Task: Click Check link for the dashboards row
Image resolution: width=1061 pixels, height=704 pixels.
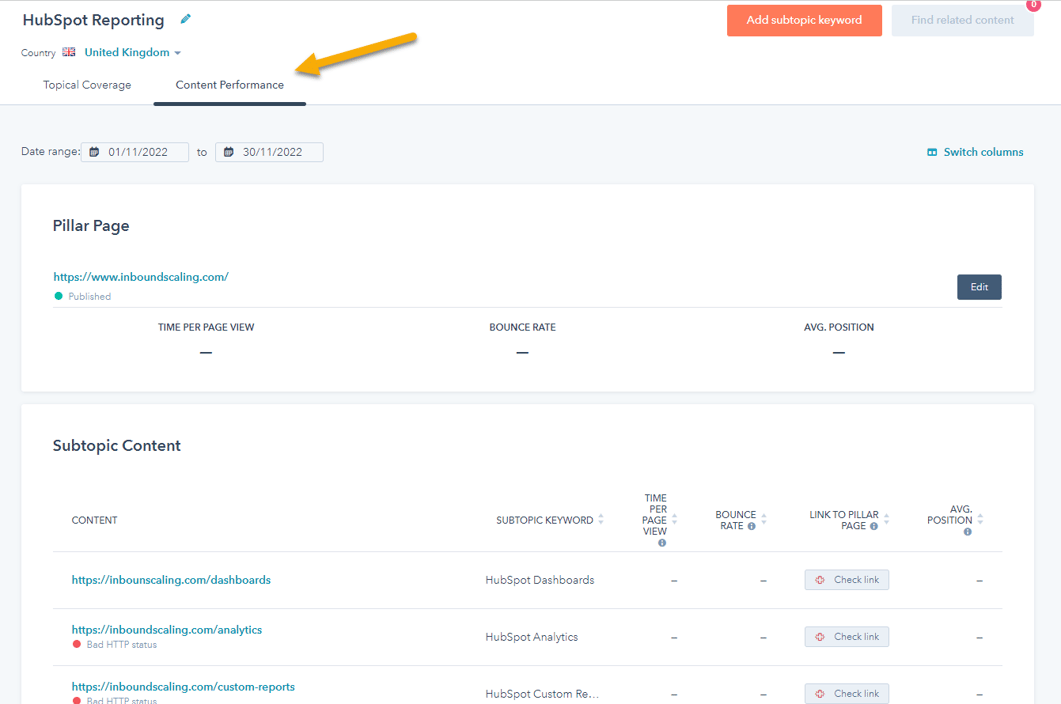Action: click(x=846, y=579)
